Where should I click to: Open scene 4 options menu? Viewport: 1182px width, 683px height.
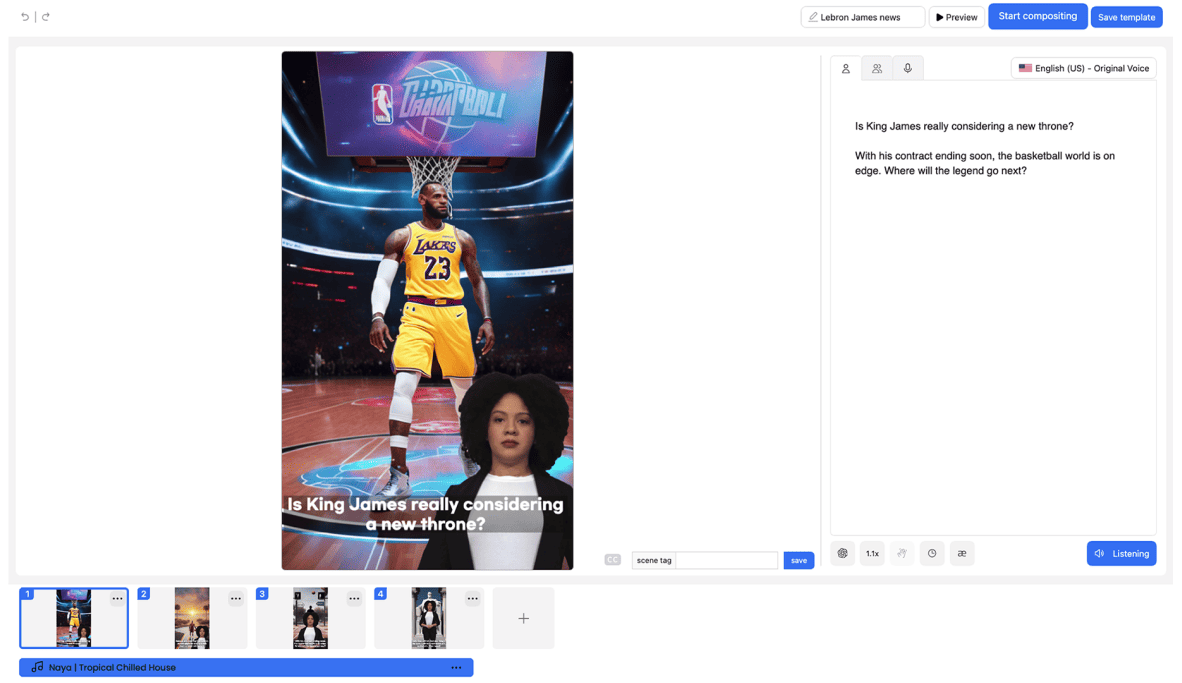473,599
